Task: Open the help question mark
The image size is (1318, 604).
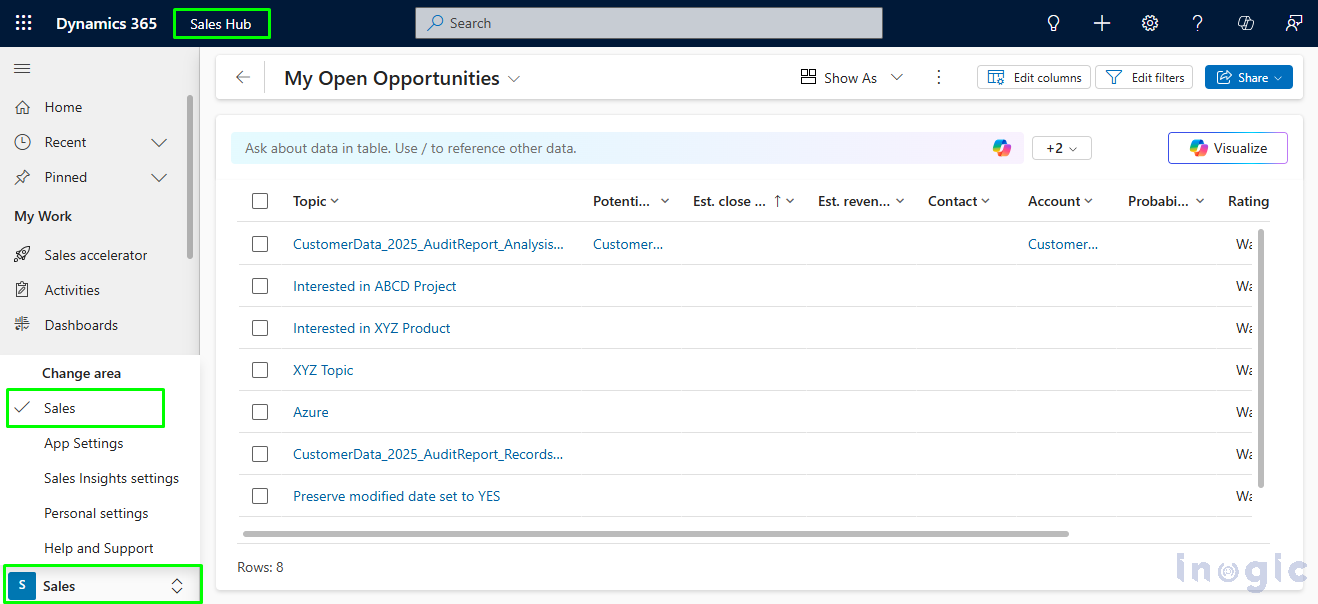Action: (1198, 23)
